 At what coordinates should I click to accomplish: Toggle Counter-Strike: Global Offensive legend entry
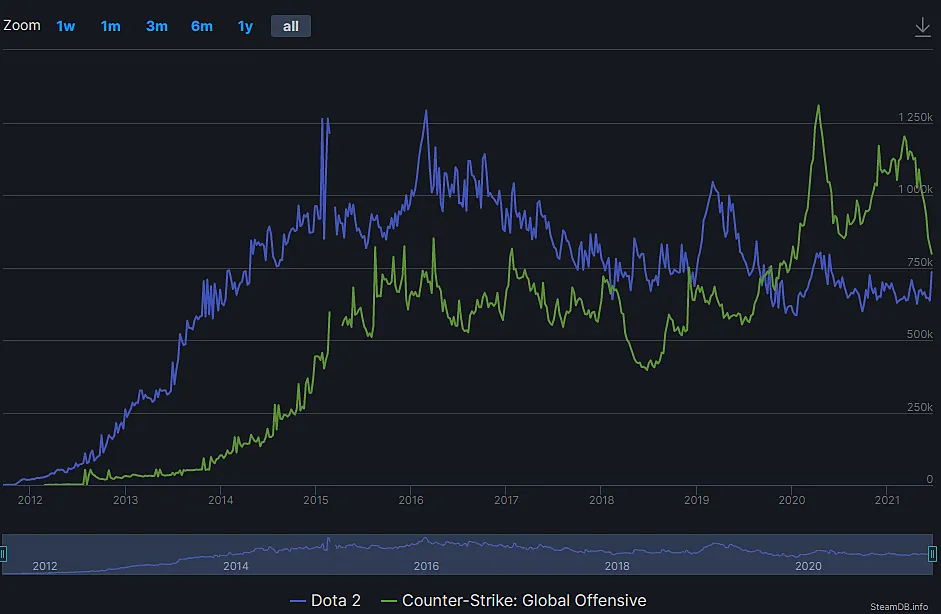click(x=514, y=600)
